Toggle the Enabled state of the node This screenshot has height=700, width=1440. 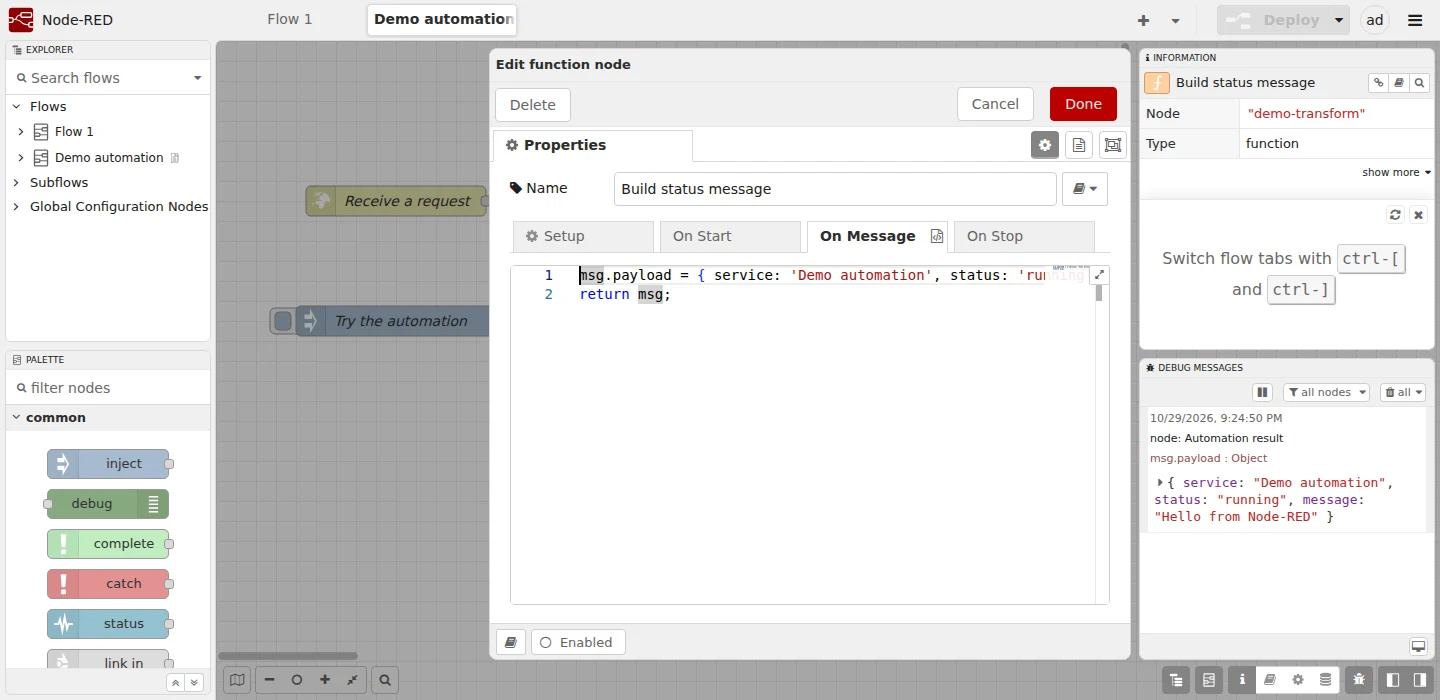click(578, 642)
